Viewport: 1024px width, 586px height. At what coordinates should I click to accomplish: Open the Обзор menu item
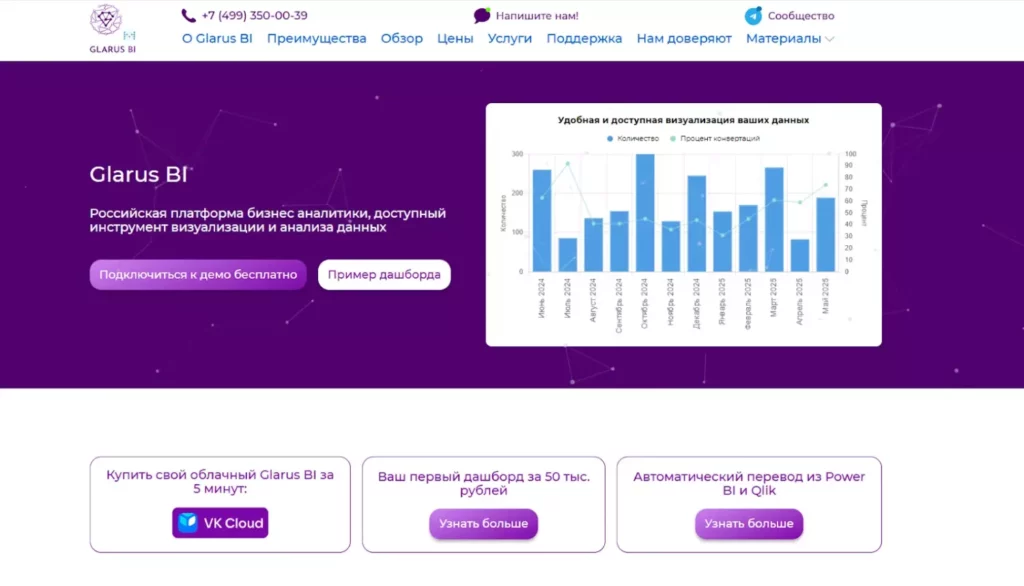tap(402, 39)
